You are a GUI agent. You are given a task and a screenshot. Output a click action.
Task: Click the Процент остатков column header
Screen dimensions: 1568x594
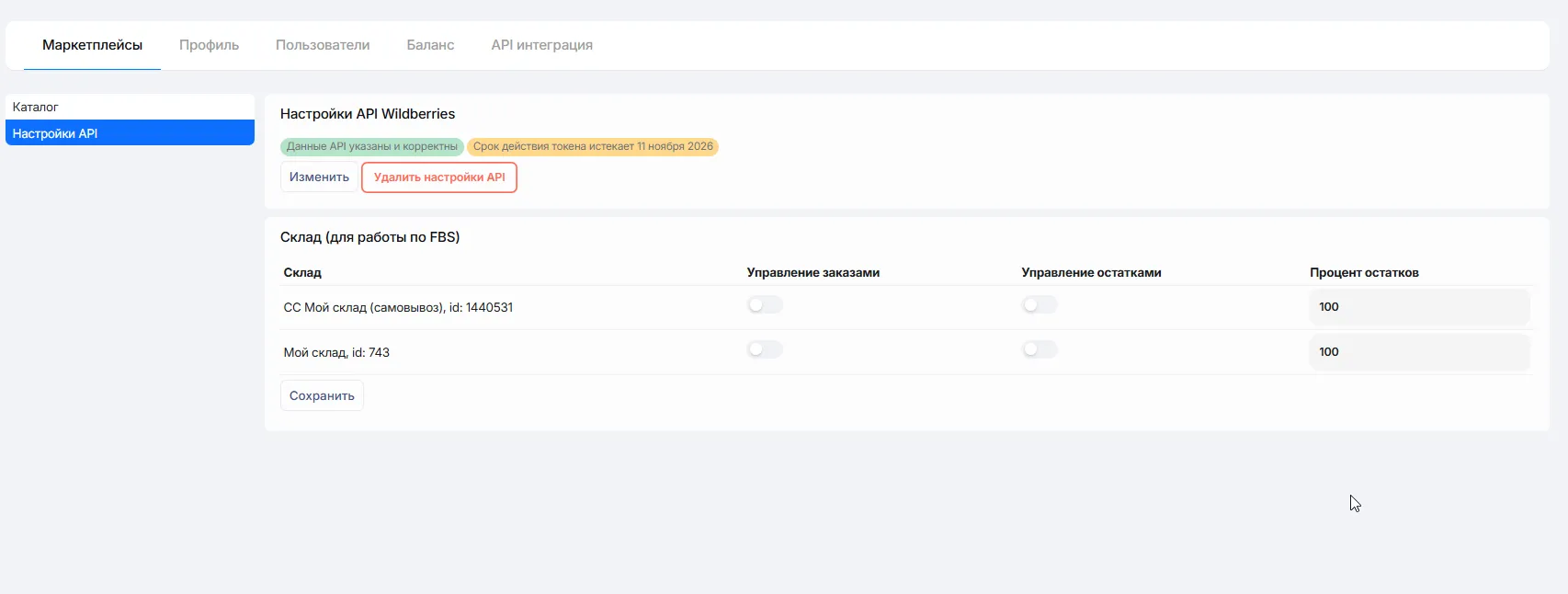pyautogui.click(x=1364, y=273)
